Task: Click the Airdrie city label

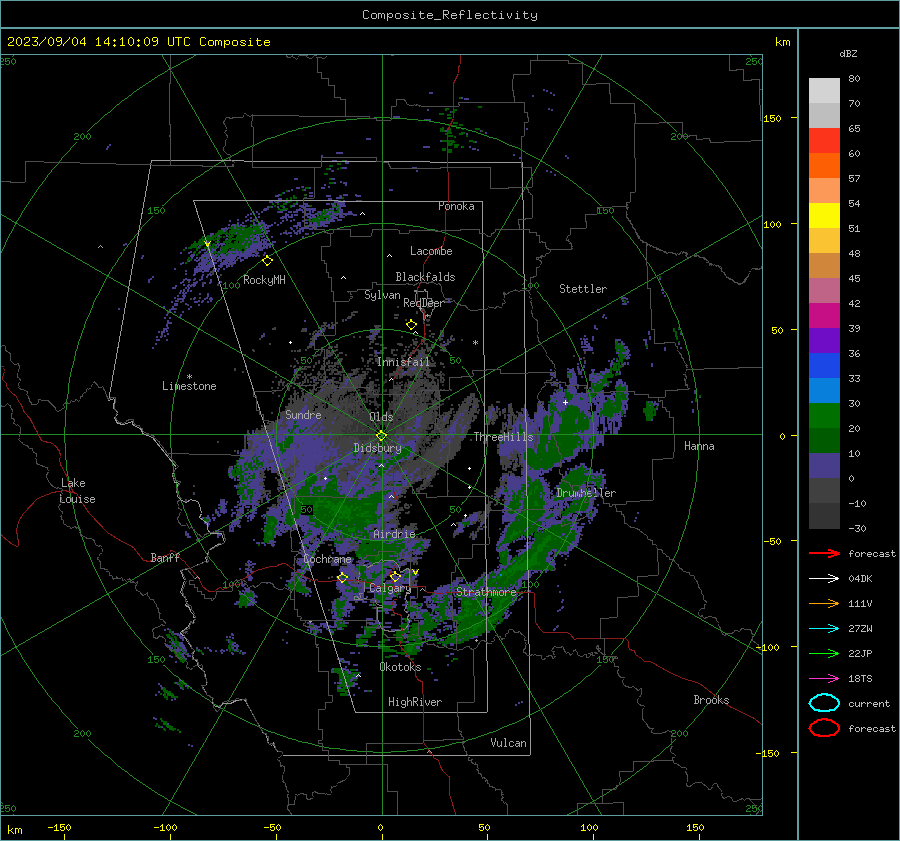Action: coord(394,534)
